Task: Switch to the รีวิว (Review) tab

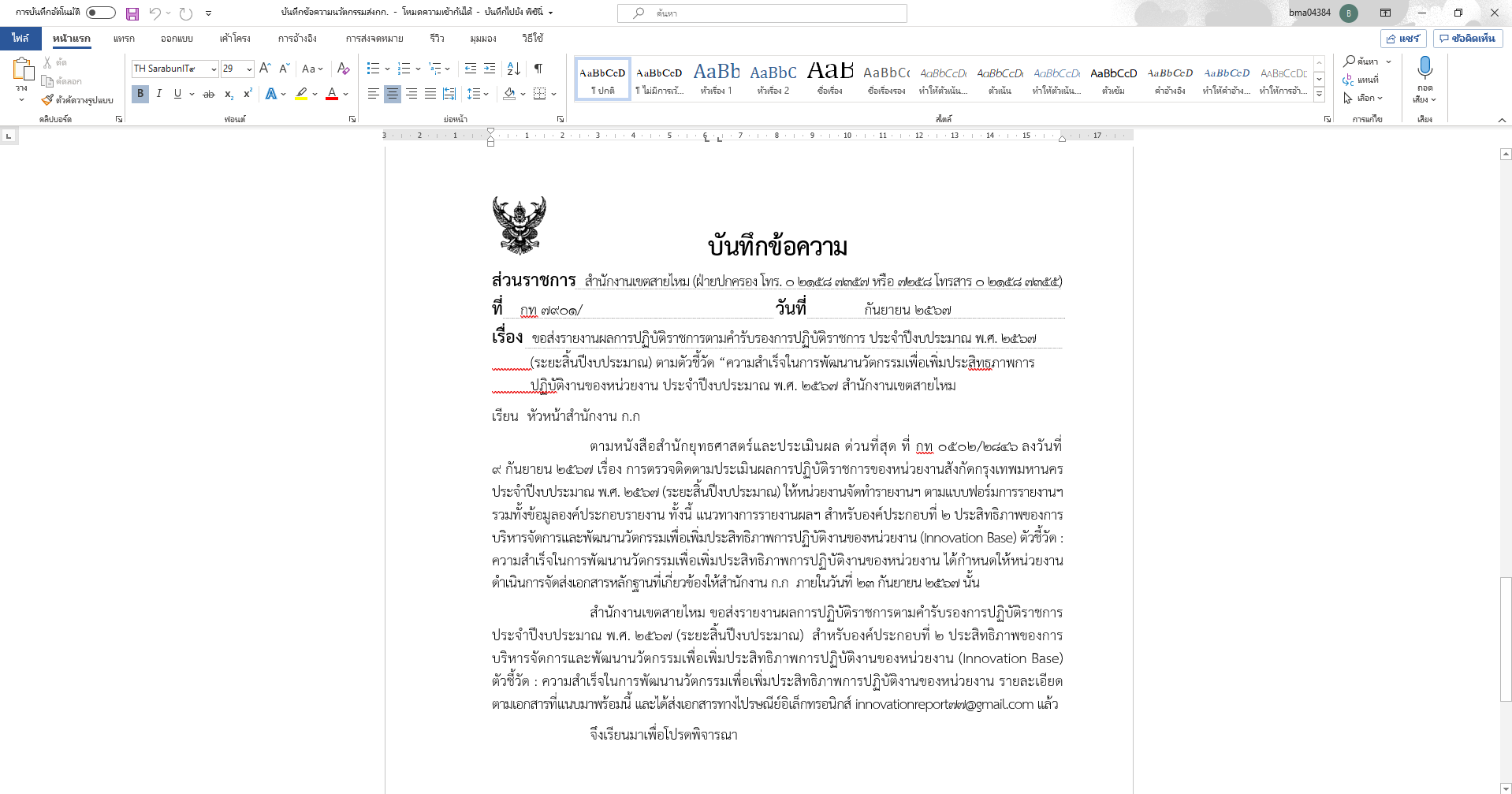Action: point(437,38)
